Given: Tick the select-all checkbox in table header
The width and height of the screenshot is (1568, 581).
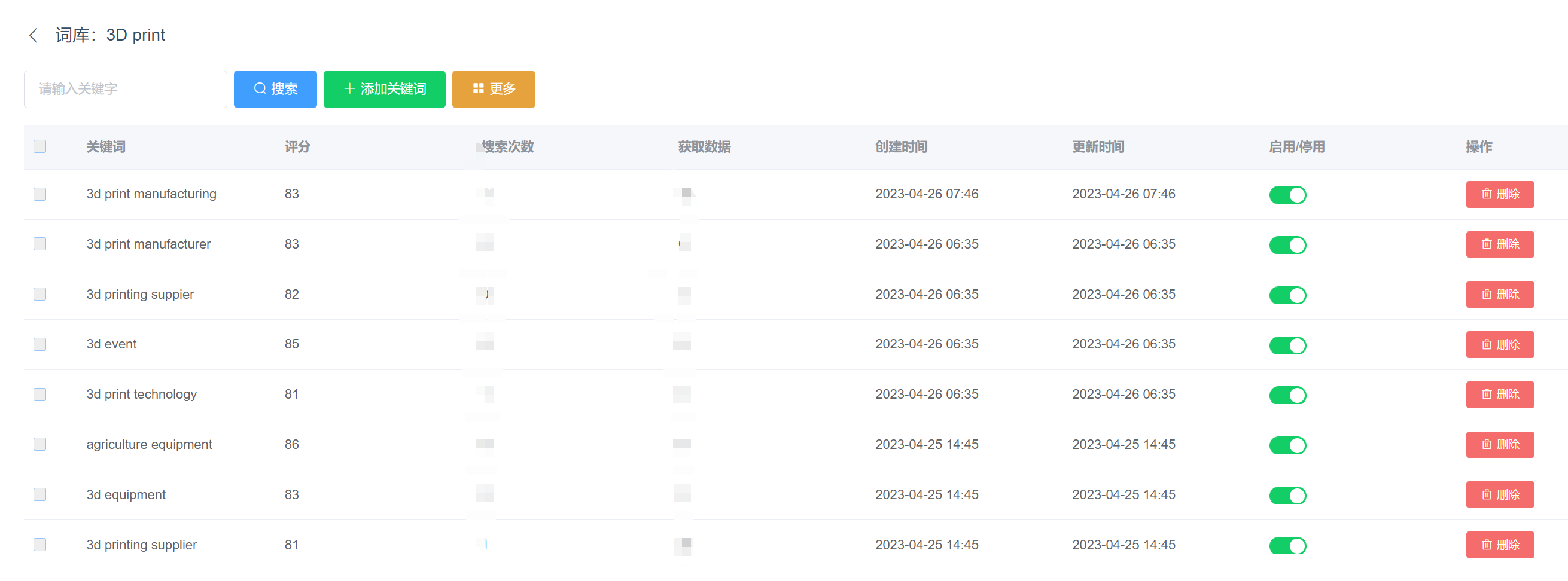Looking at the screenshot, I should [39, 146].
